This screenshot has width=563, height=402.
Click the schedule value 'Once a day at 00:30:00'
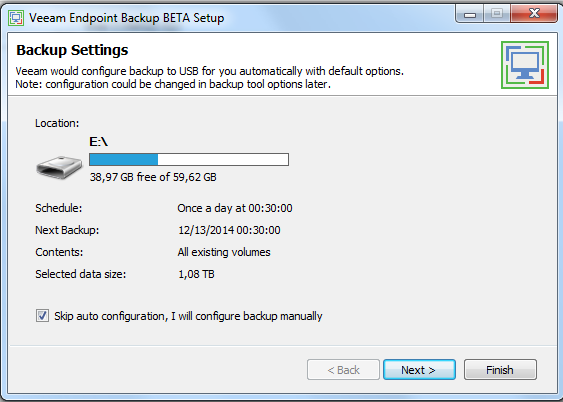click(235, 208)
